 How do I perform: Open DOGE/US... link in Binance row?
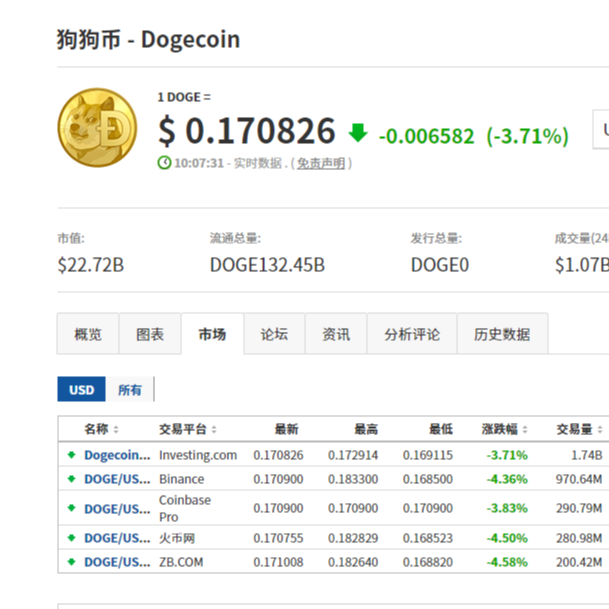(x=117, y=479)
